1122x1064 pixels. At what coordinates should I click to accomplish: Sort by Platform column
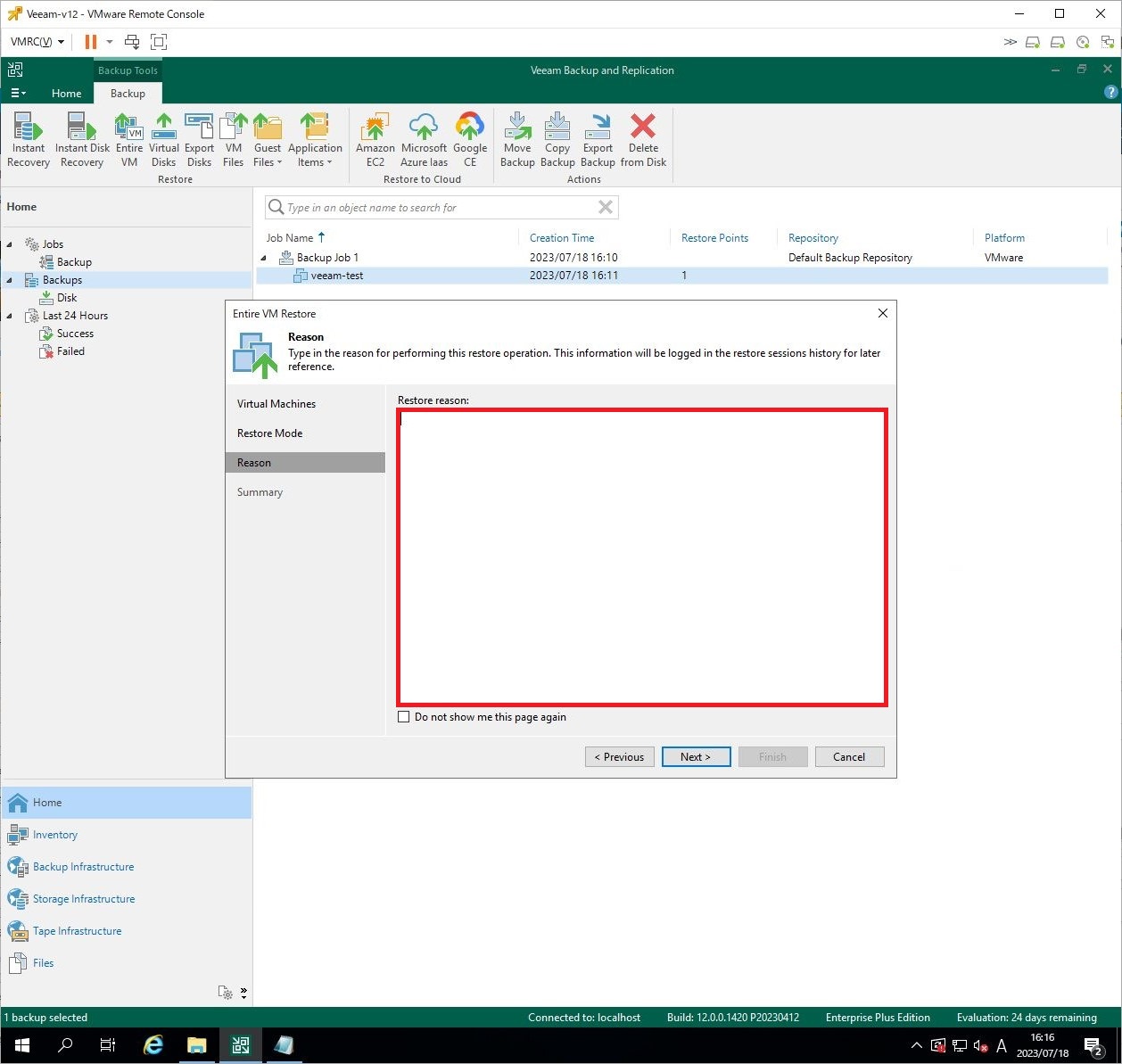click(x=1004, y=238)
